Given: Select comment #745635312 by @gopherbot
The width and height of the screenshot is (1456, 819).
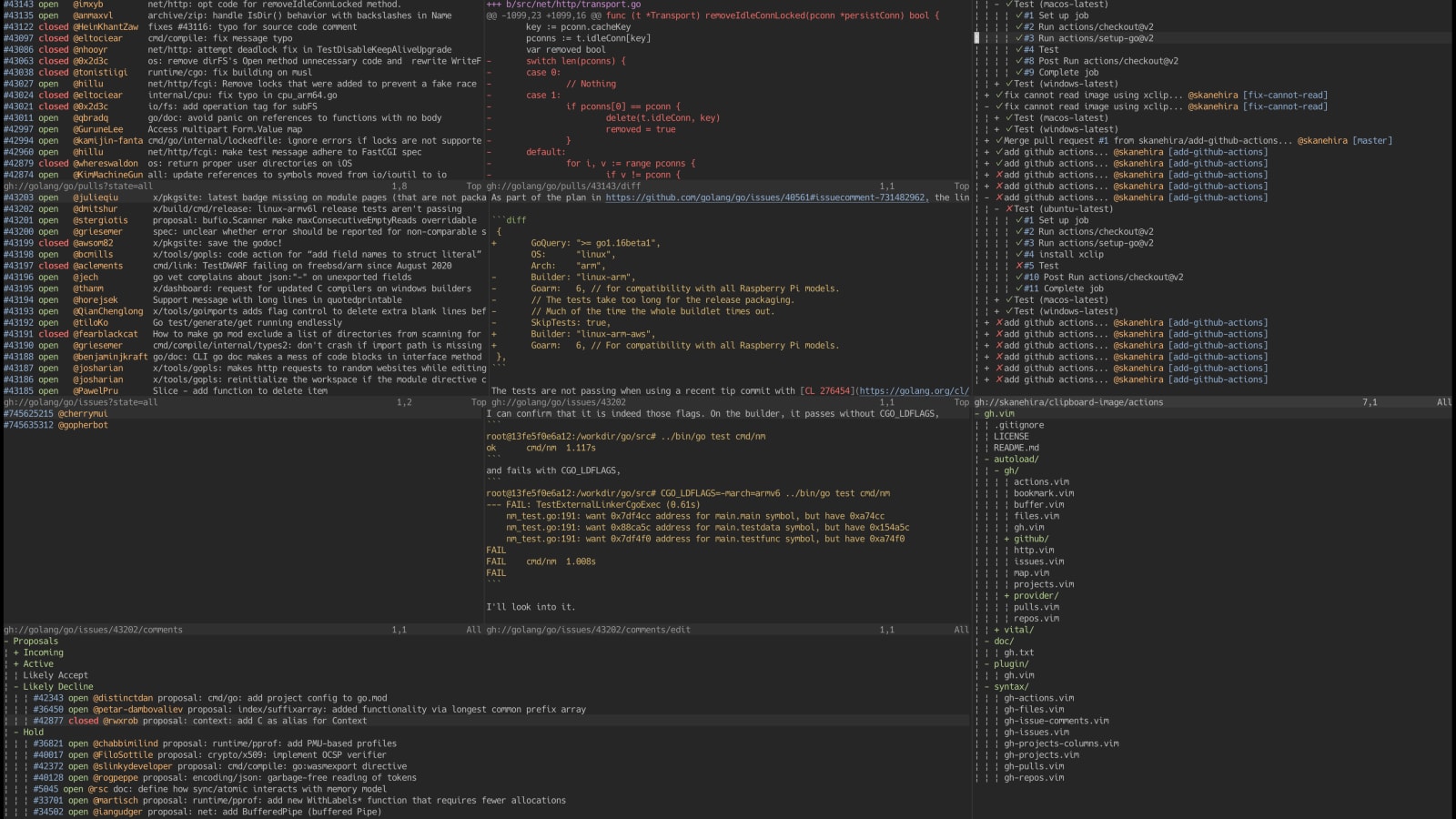Looking at the screenshot, I should 56,425.
